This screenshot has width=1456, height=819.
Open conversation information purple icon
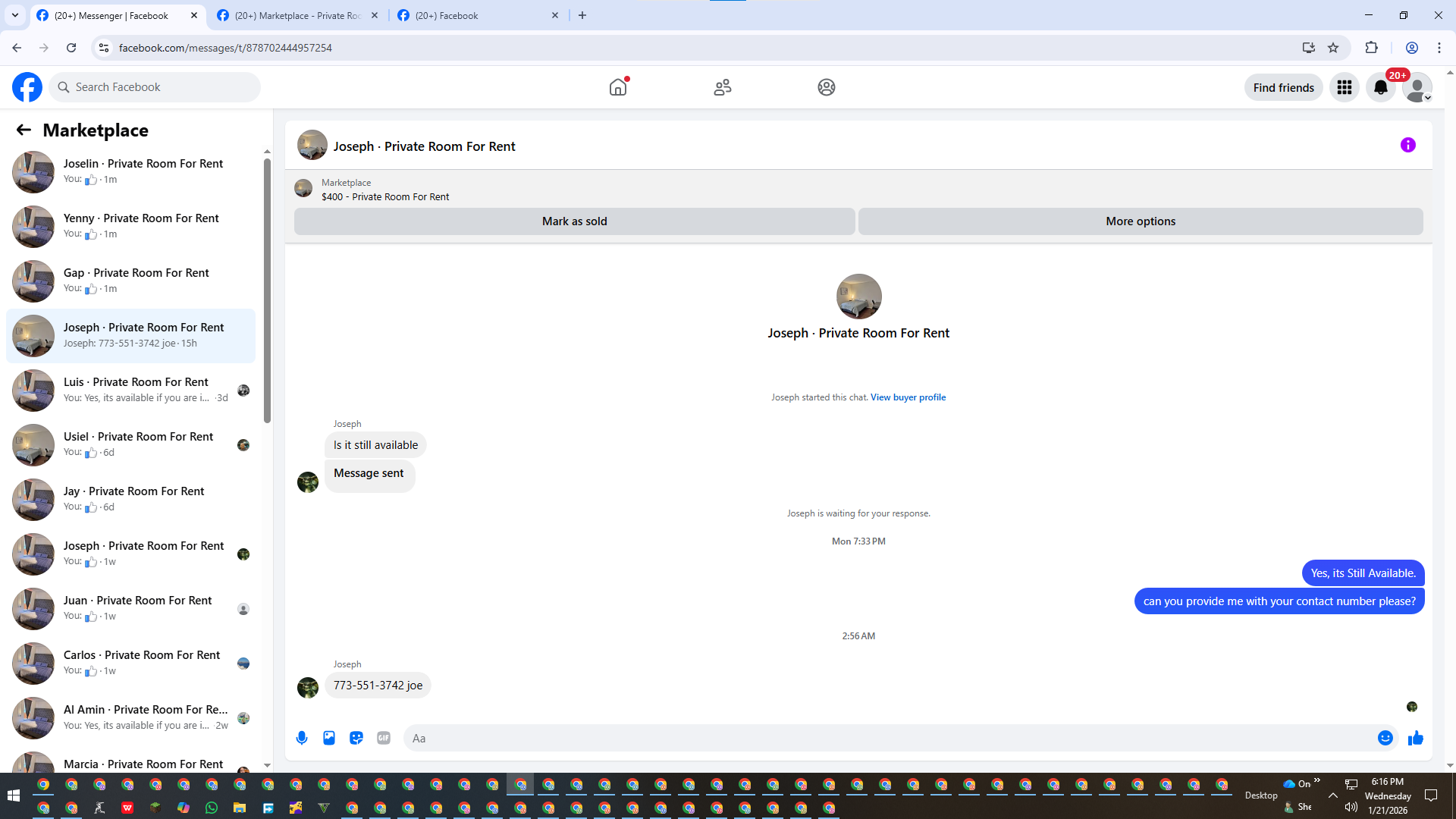1407,145
